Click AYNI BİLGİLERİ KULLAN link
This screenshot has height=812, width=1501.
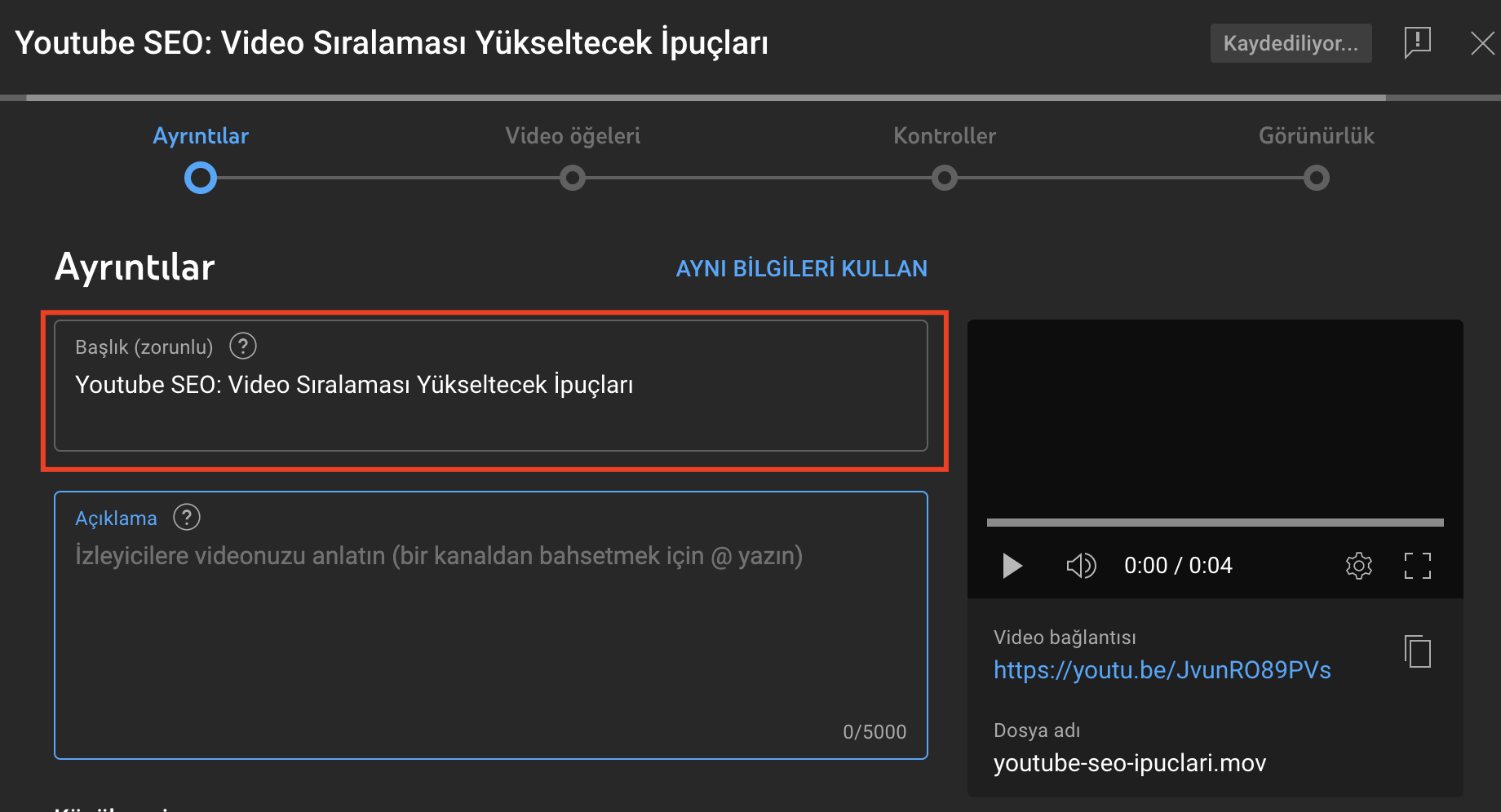pyautogui.click(x=802, y=268)
